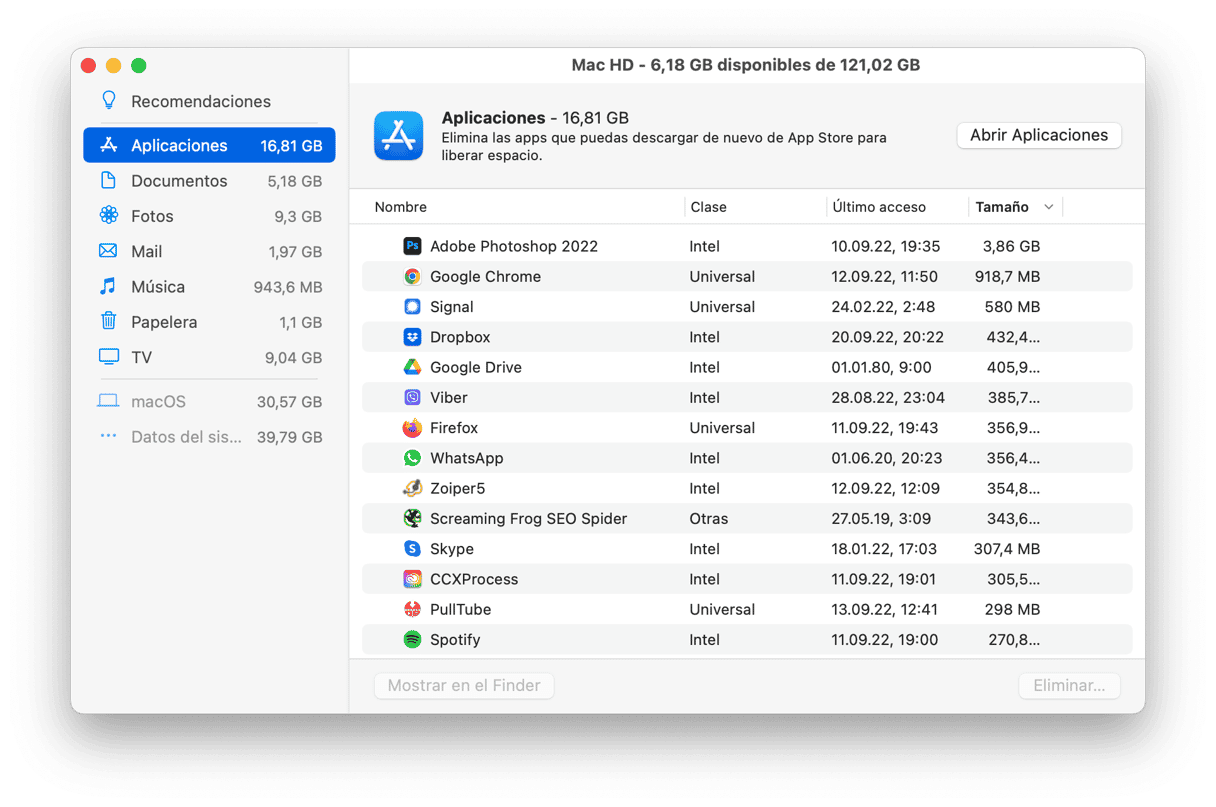
Task: Click the Recomendaciones lightbulb icon
Action: tap(109, 101)
